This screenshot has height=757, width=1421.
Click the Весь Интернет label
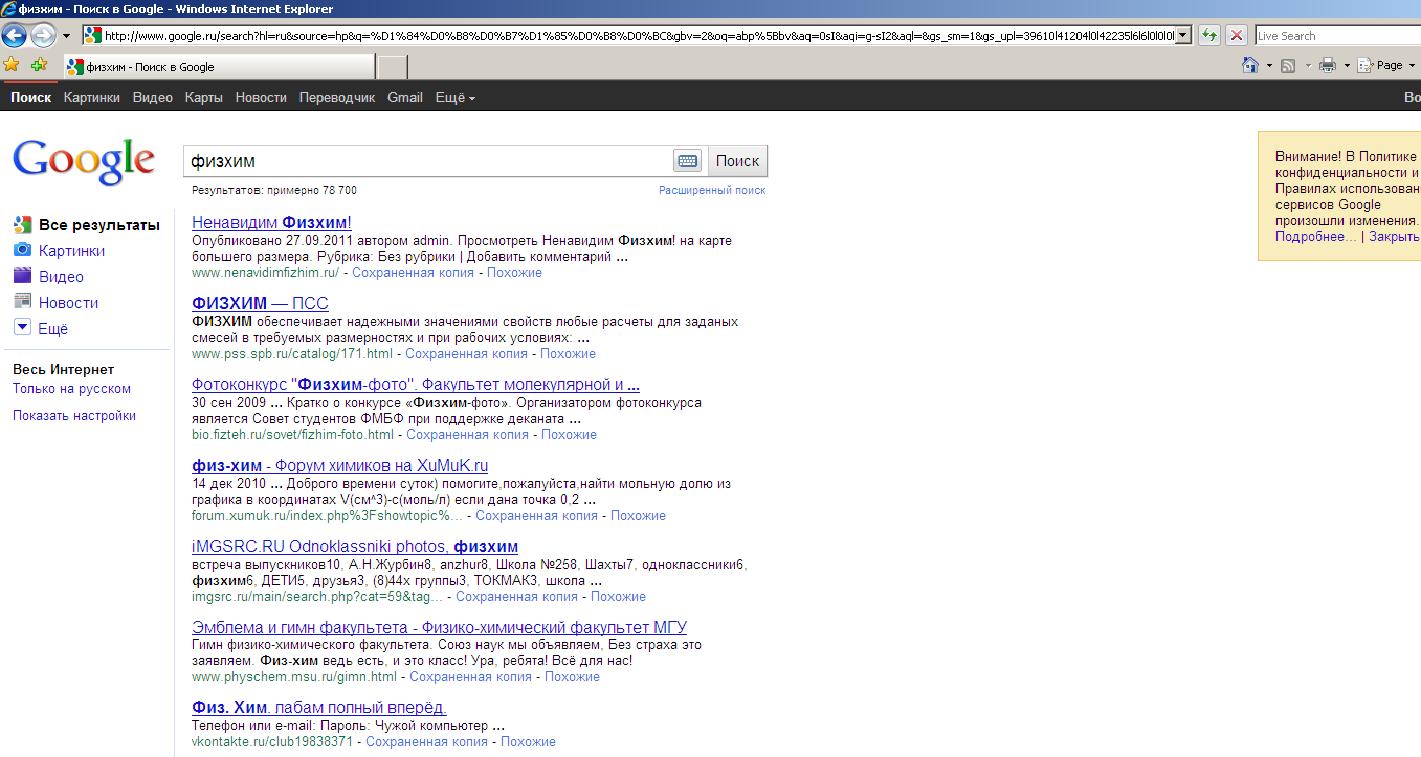64,369
